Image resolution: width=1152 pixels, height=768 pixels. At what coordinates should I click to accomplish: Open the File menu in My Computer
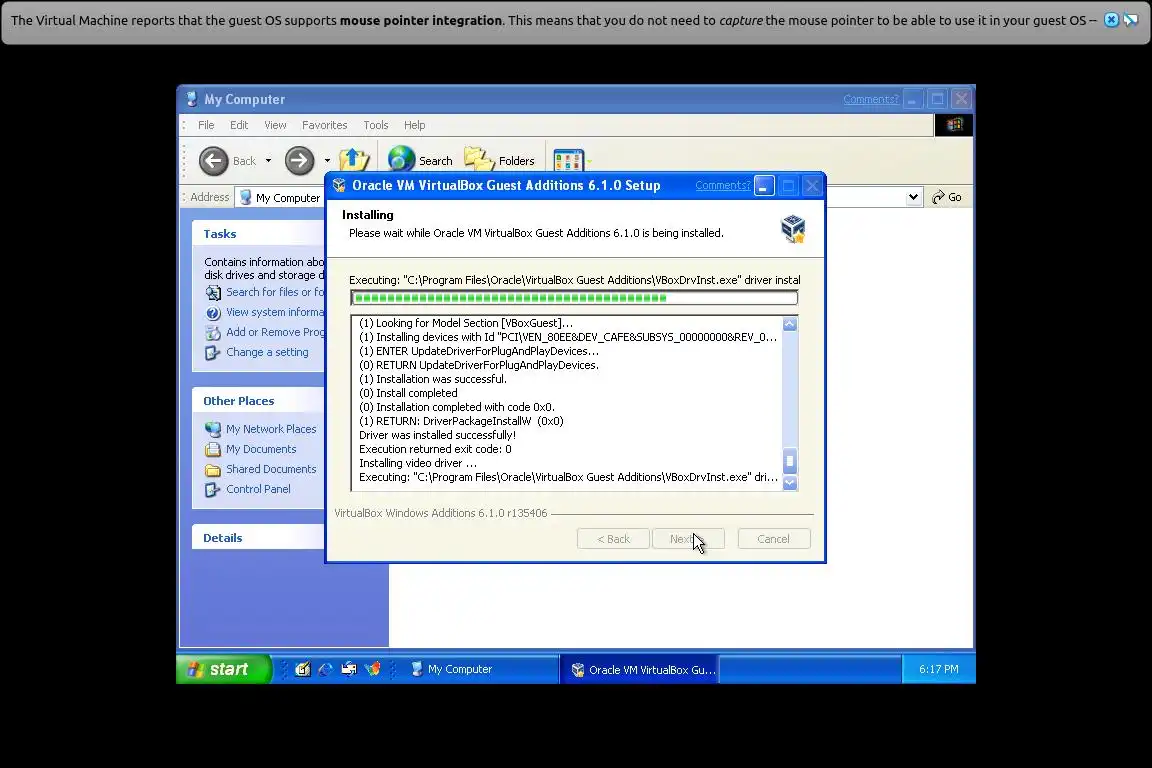coord(206,125)
